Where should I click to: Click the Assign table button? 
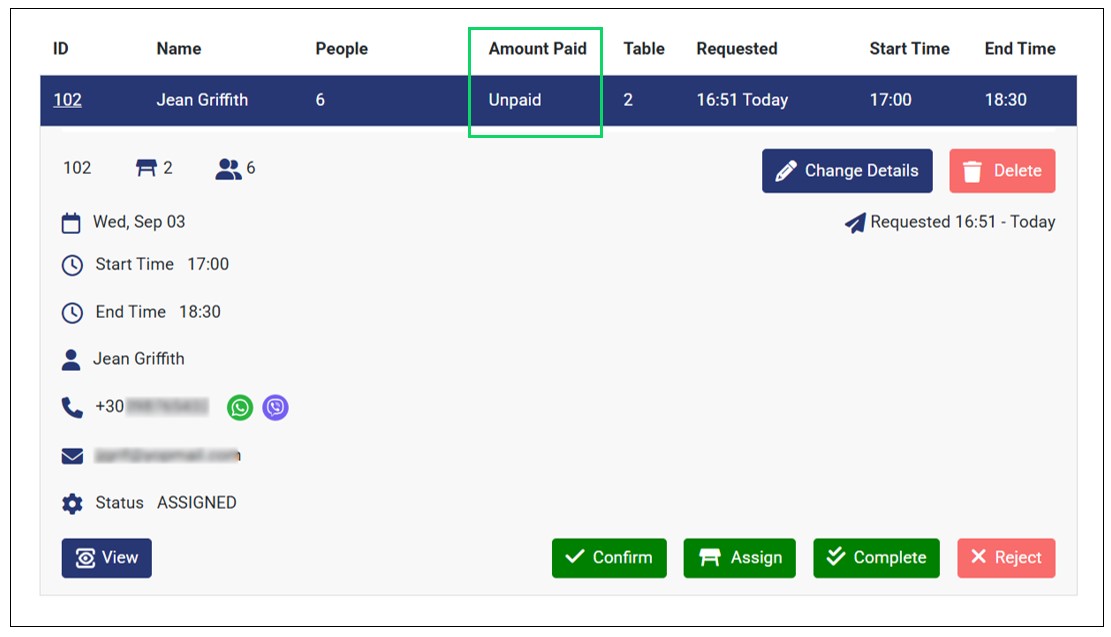(x=739, y=558)
